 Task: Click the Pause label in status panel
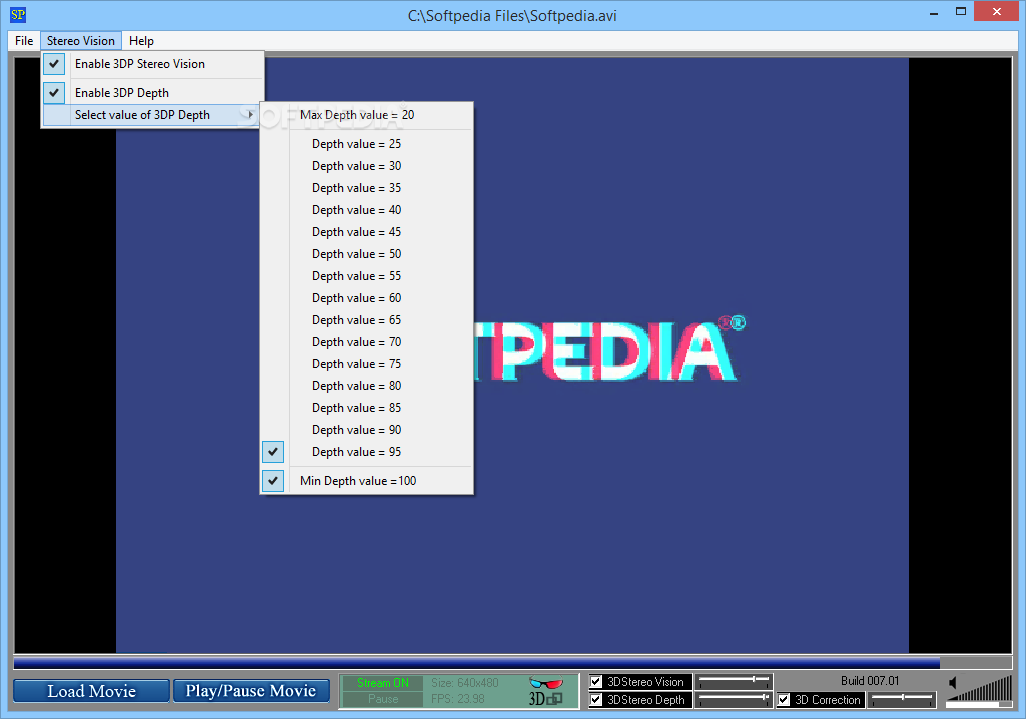[x=383, y=699]
